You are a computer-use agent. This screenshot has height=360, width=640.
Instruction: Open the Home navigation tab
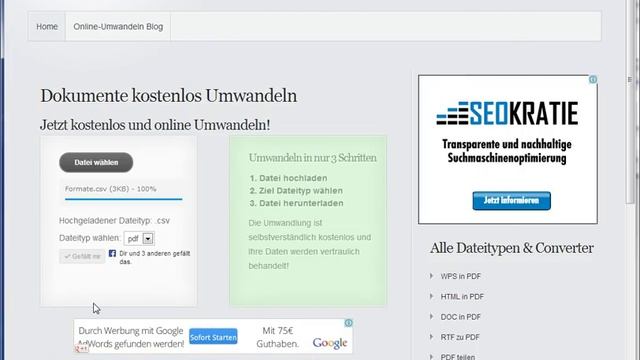click(47, 27)
